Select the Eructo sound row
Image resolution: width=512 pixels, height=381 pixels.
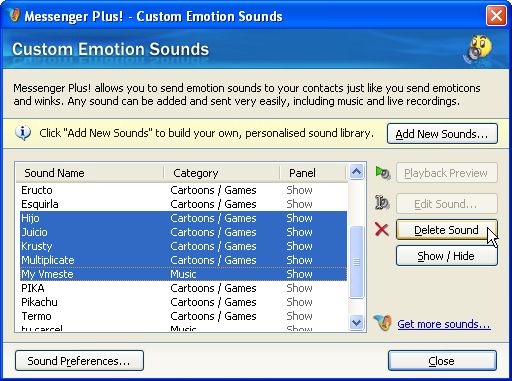click(183, 190)
